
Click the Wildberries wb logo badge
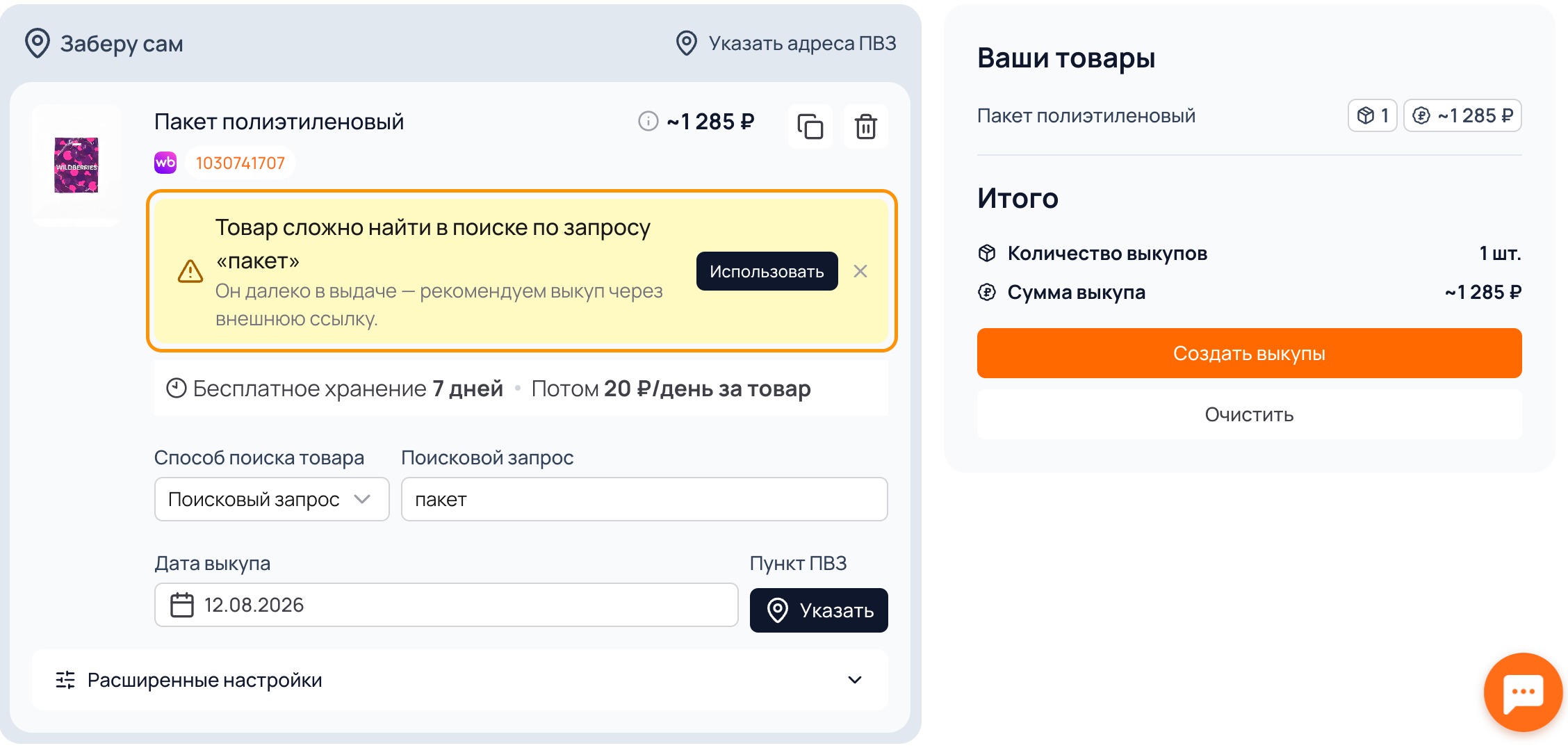coord(165,163)
